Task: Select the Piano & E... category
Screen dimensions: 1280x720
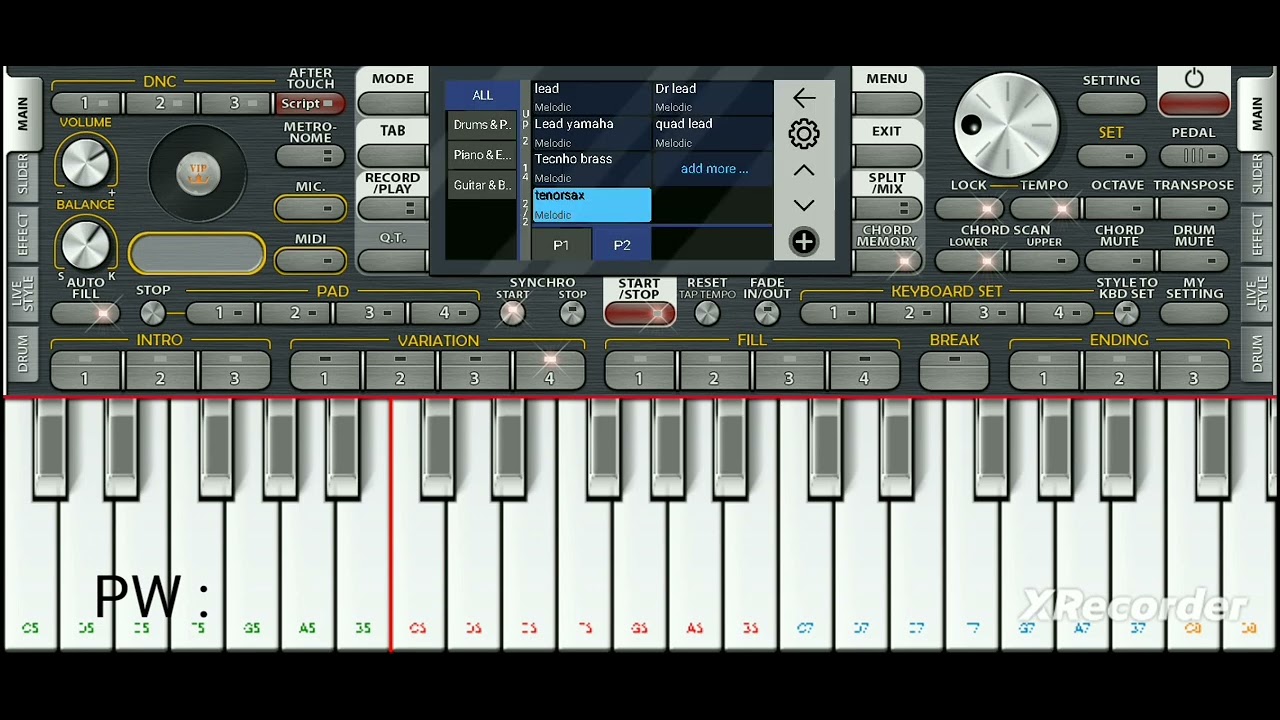Action: click(483, 155)
